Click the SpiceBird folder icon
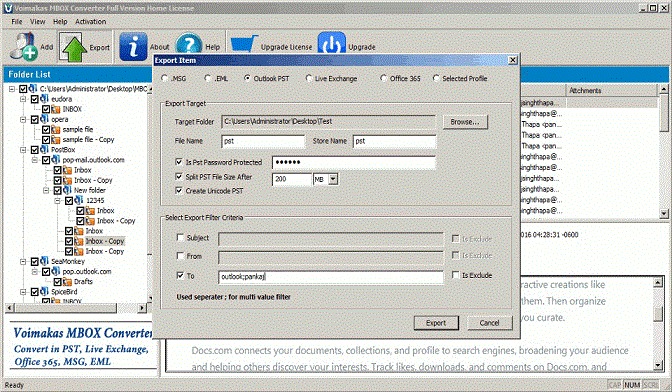The image size is (672, 392). [x=45, y=292]
